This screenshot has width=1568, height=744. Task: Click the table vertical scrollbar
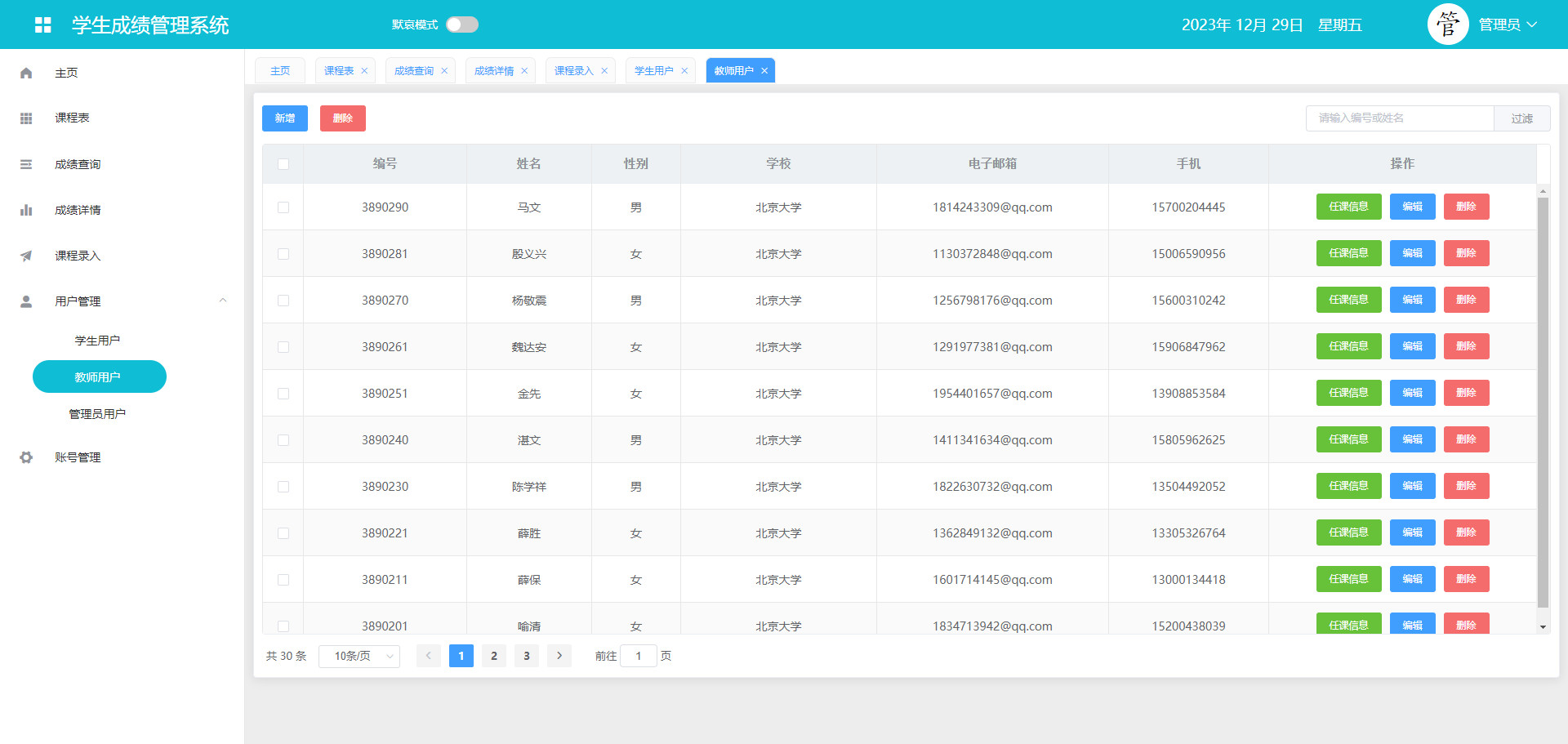(x=1543, y=402)
